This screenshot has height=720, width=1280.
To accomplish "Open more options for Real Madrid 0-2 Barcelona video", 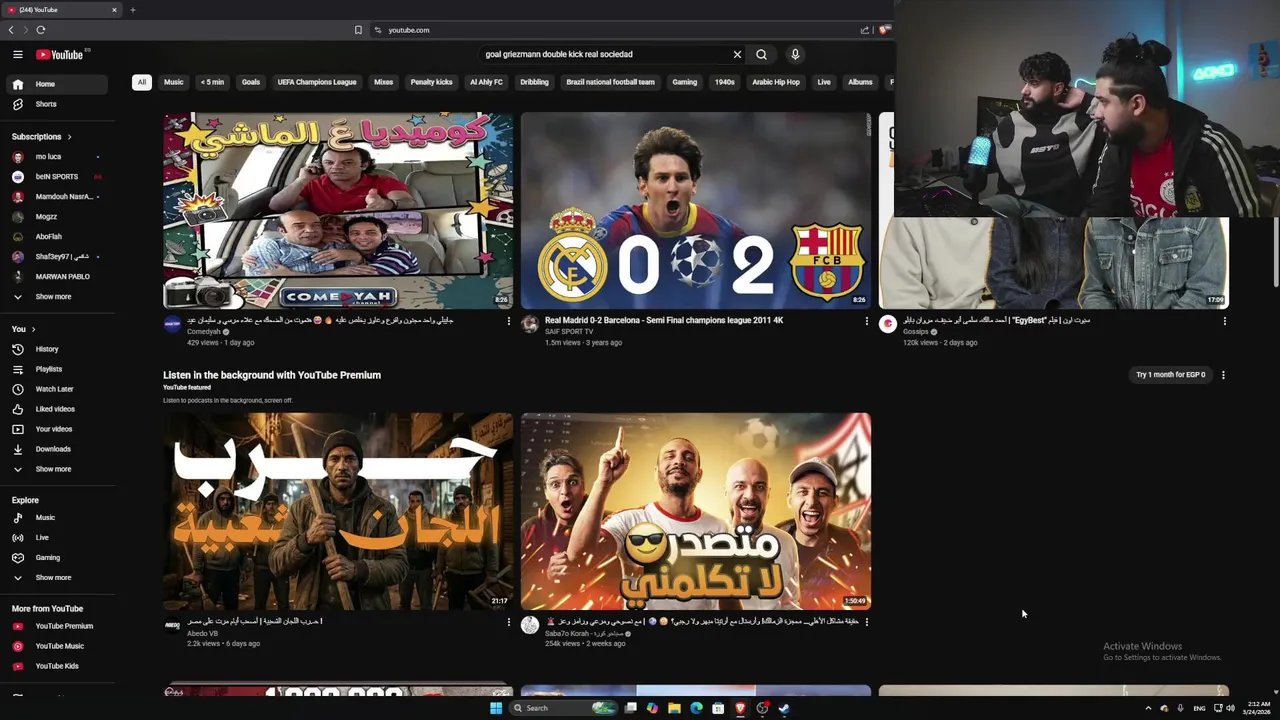I will [866, 321].
